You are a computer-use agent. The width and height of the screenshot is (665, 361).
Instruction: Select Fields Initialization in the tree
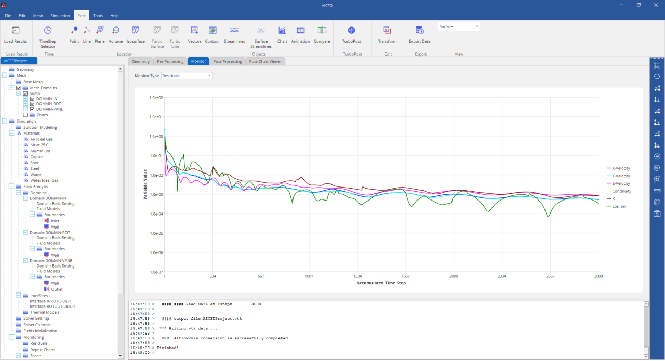click(x=40, y=330)
